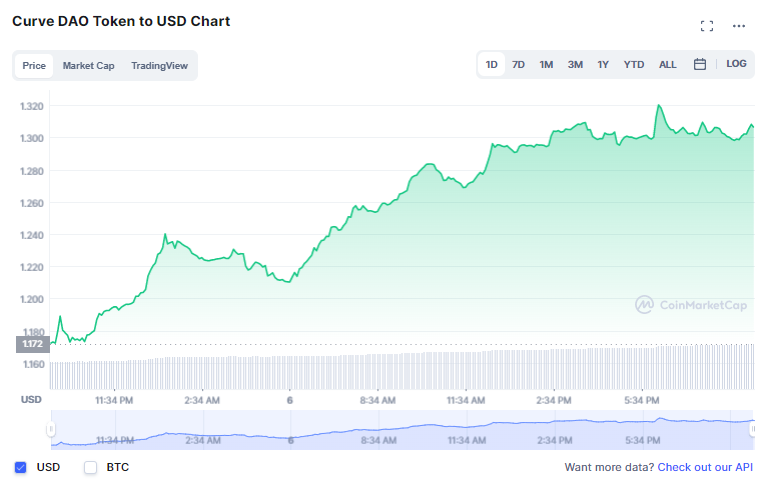Switch to the Price tab
This screenshot has width=772, height=492.
click(34, 66)
